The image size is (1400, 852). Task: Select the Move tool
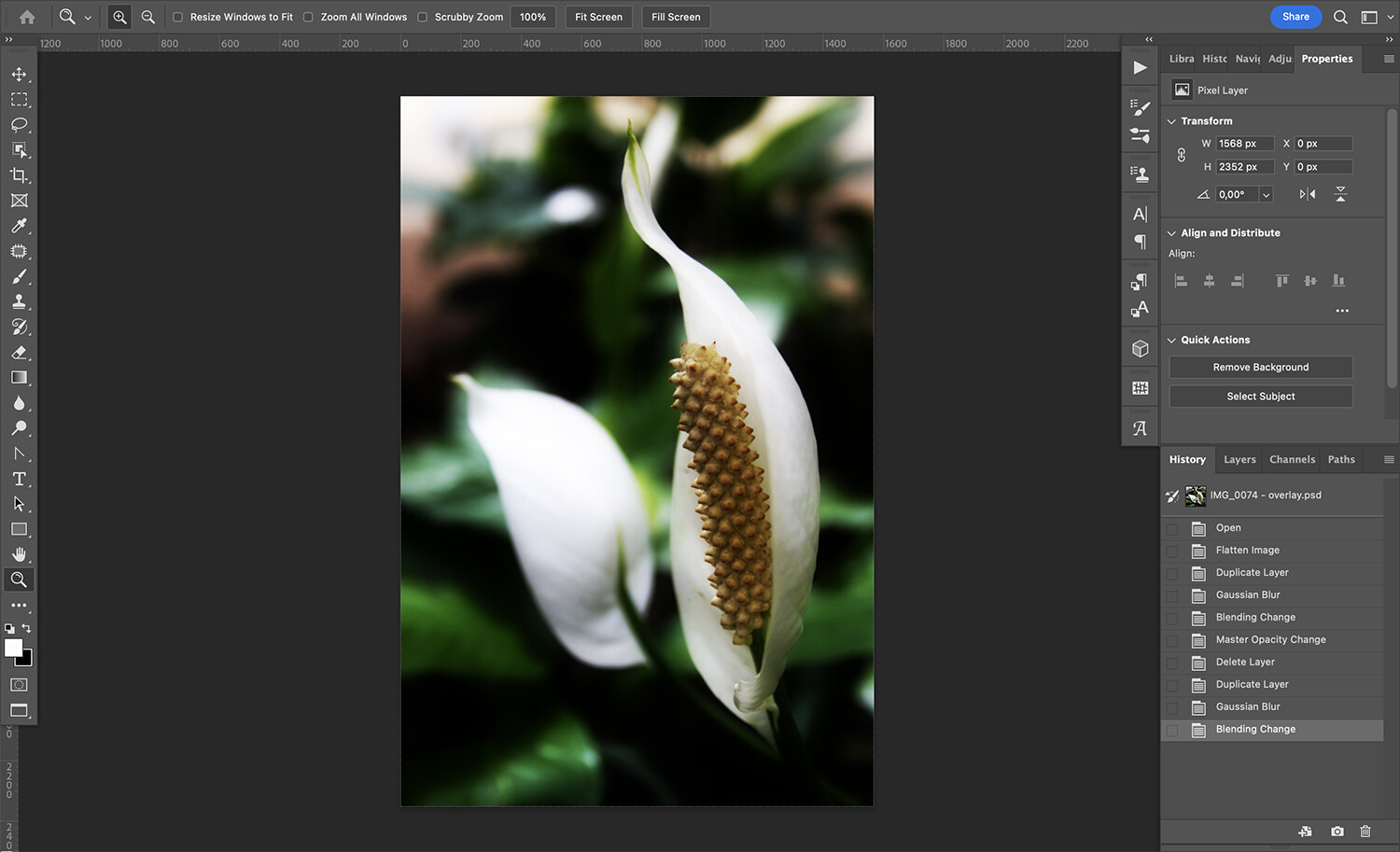19,74
